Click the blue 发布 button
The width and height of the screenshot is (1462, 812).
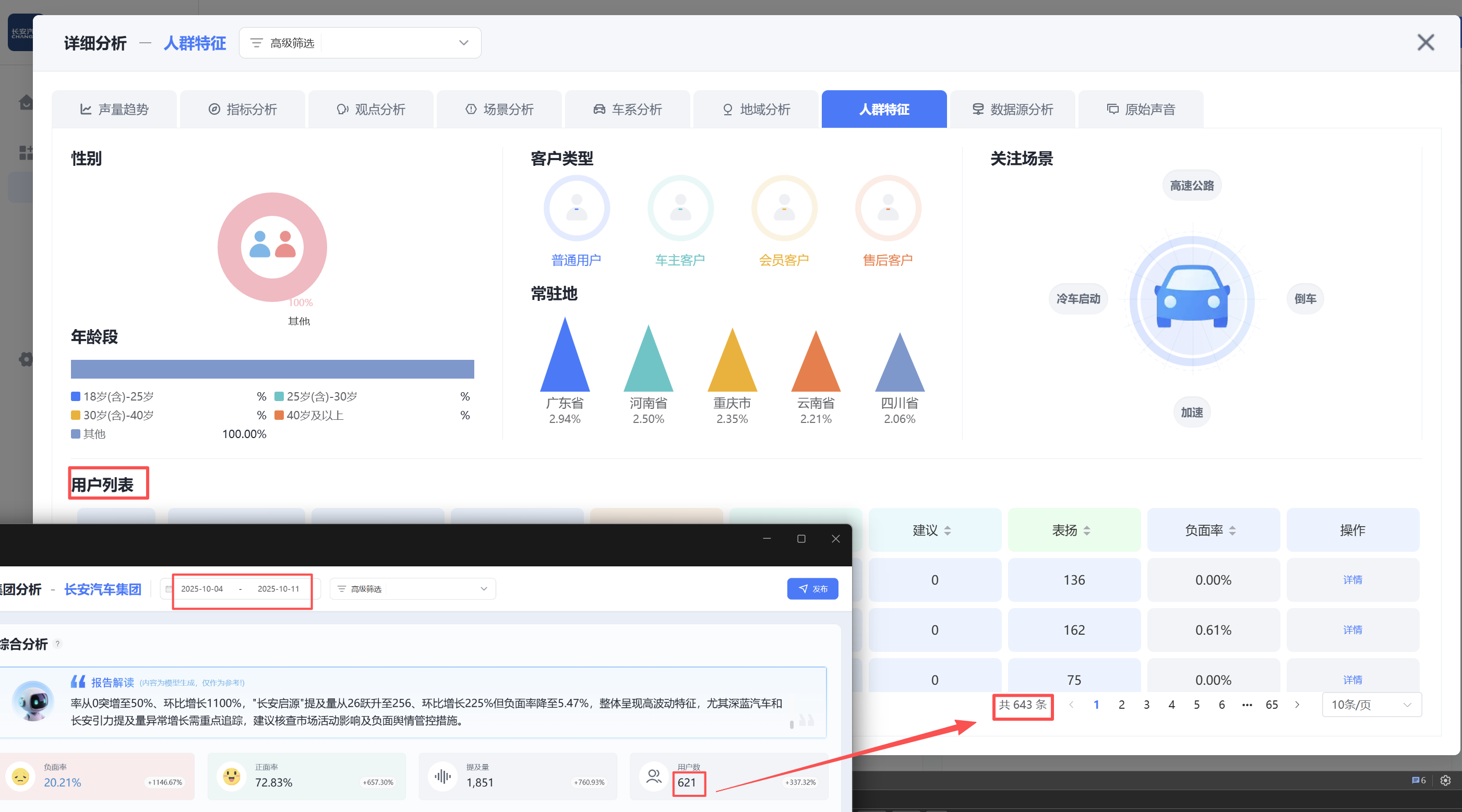point(812,589)
